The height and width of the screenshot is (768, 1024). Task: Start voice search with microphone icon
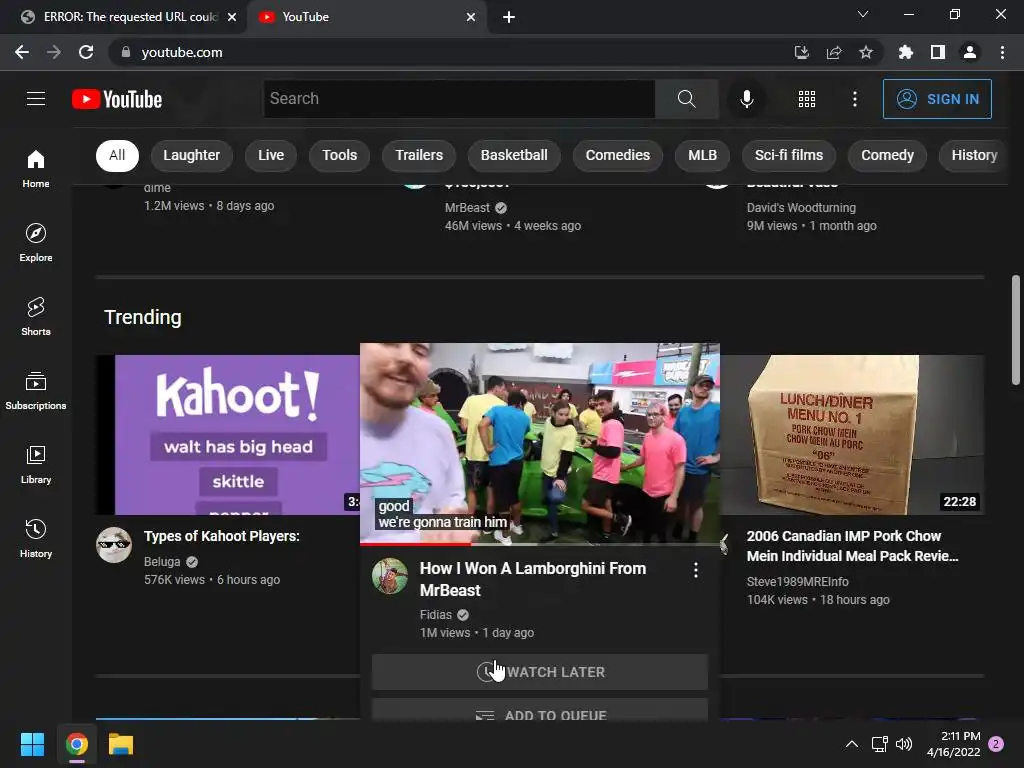click(x=746, y=99)
